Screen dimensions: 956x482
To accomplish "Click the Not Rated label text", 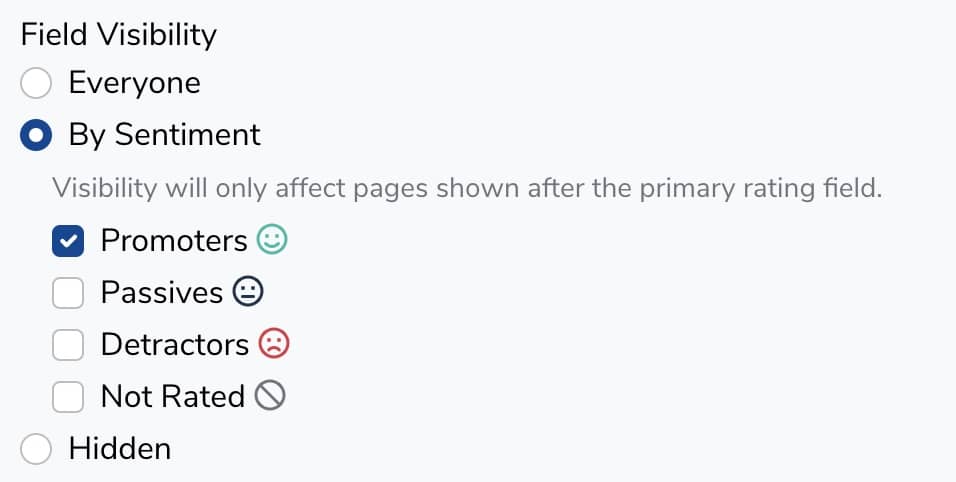I will [x=172, y=396].
